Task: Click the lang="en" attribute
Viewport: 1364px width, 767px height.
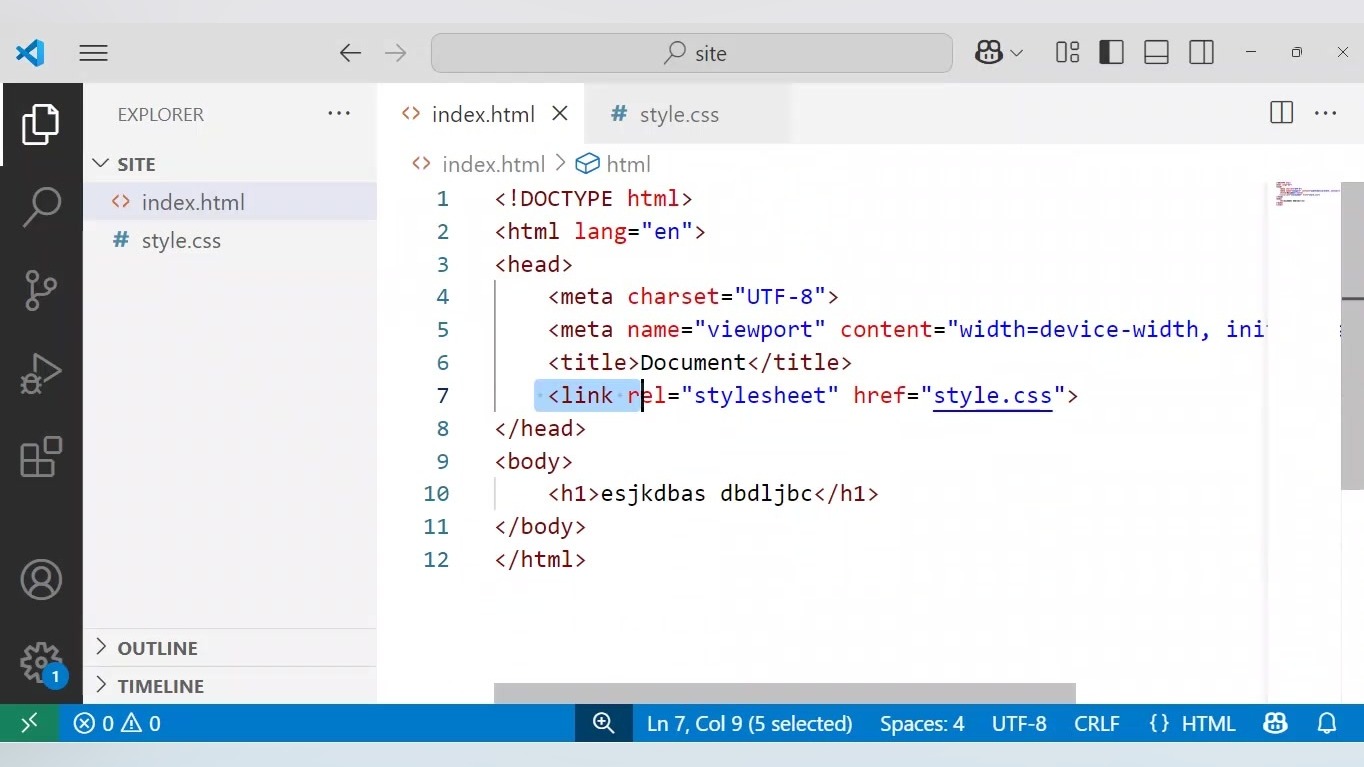Action: click(633, 231)
